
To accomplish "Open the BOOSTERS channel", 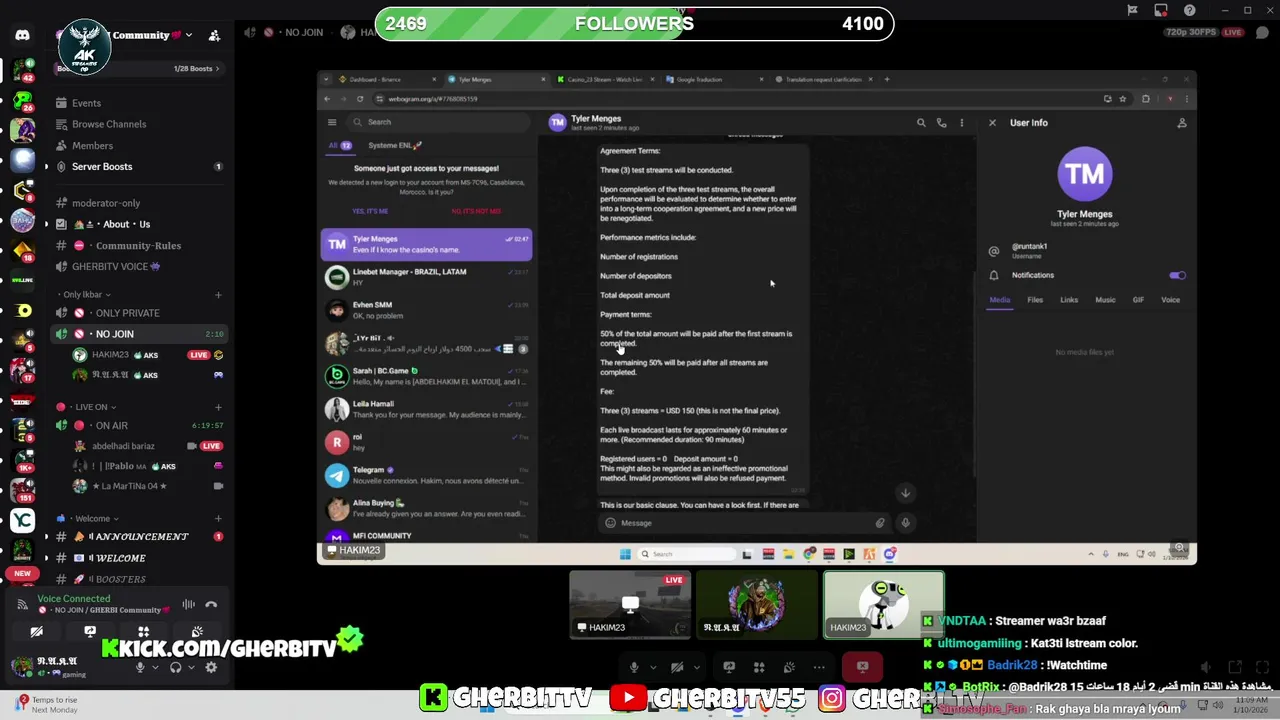I will (x=140, y=579).
